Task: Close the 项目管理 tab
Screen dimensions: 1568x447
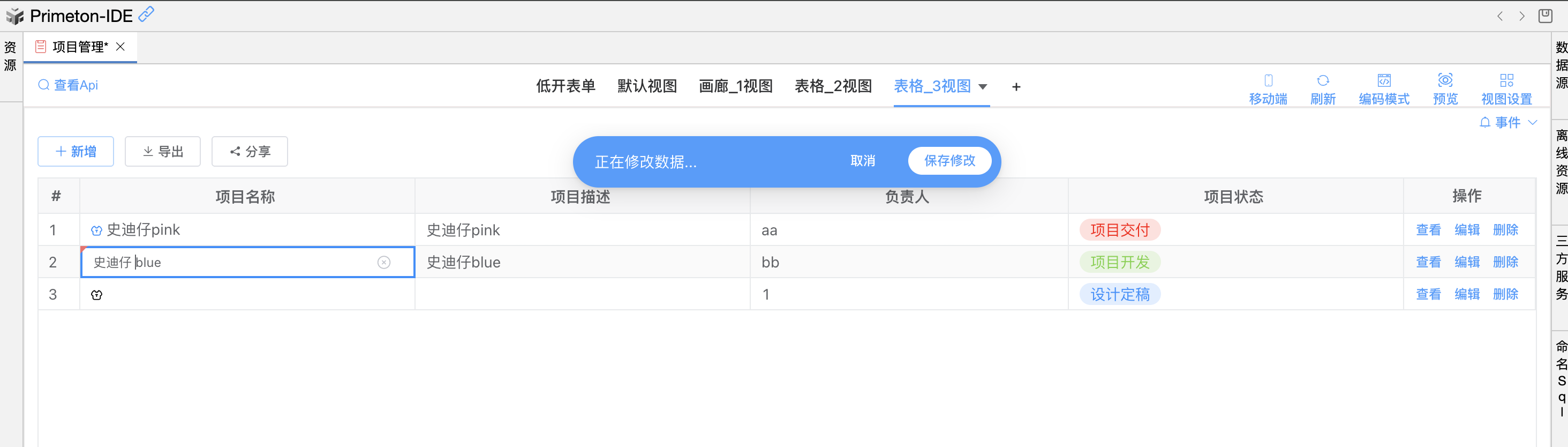Action: 120,47
